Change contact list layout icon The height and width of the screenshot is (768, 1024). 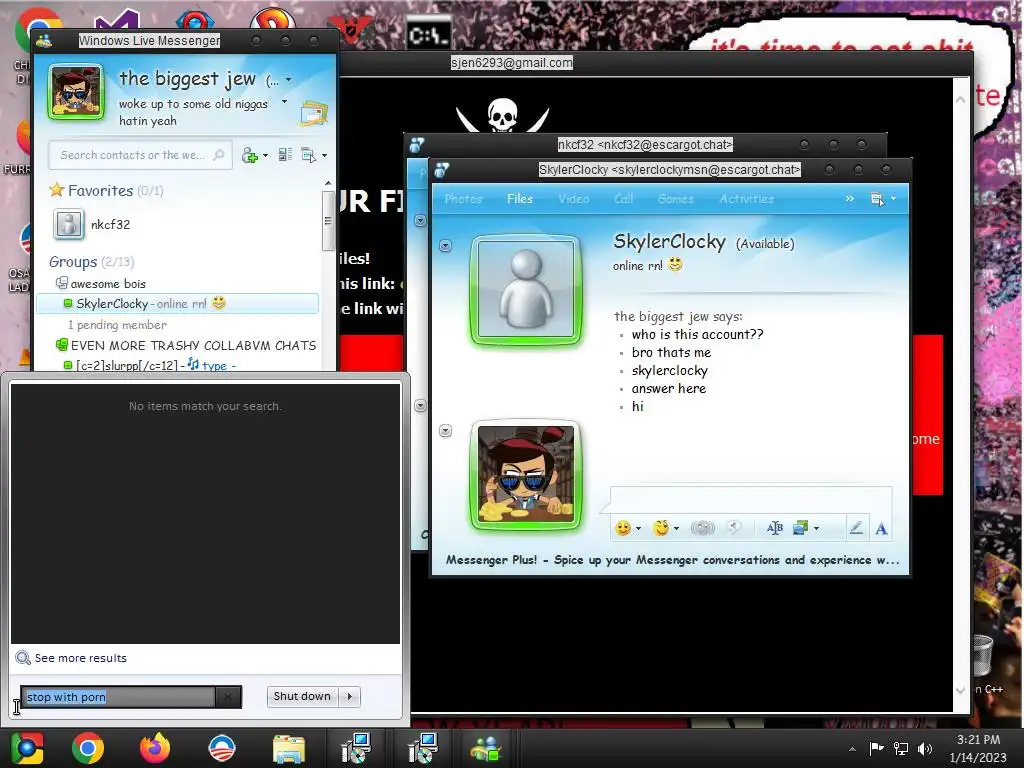coord(285,155)
